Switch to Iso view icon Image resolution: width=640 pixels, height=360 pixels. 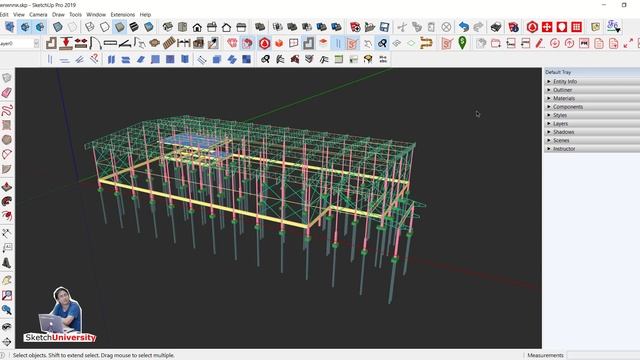[x=168, y=27]
